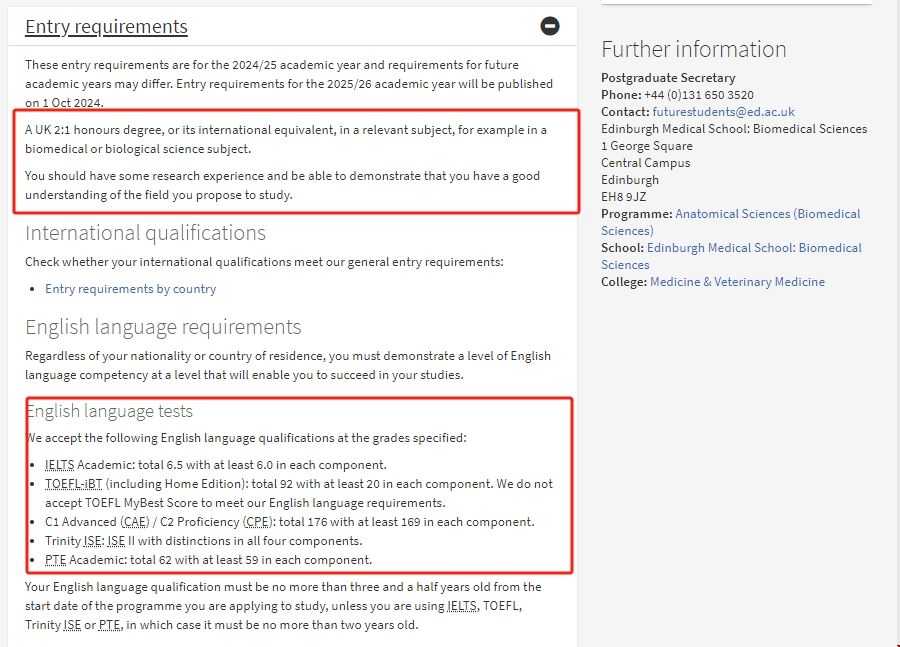900x647 pixels.
Task: Click the CPE abbreviation after C2 Proficiency
Action: [258, 522]
